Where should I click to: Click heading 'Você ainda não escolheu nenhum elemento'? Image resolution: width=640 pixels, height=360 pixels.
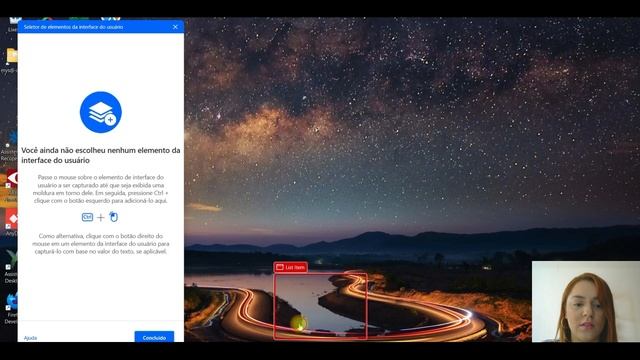[x=101, y=156]
